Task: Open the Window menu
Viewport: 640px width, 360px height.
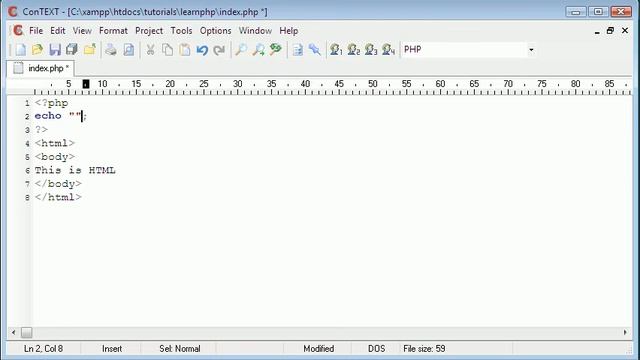Action: 255,31
